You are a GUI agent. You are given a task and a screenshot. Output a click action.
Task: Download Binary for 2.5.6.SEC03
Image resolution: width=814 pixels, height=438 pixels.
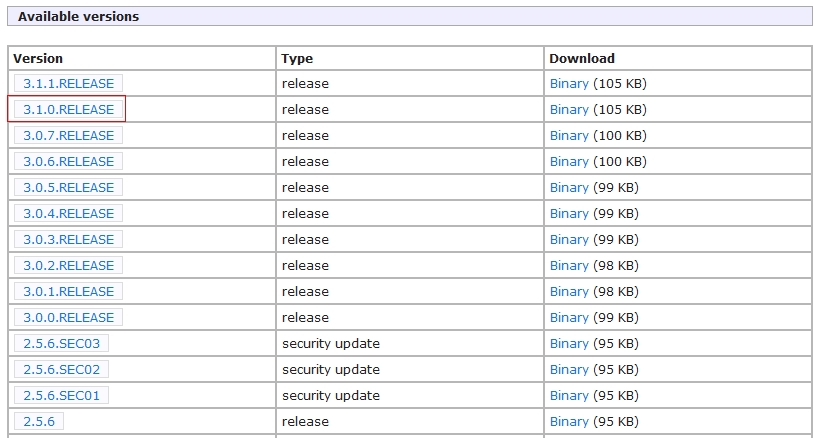point(569,343)
